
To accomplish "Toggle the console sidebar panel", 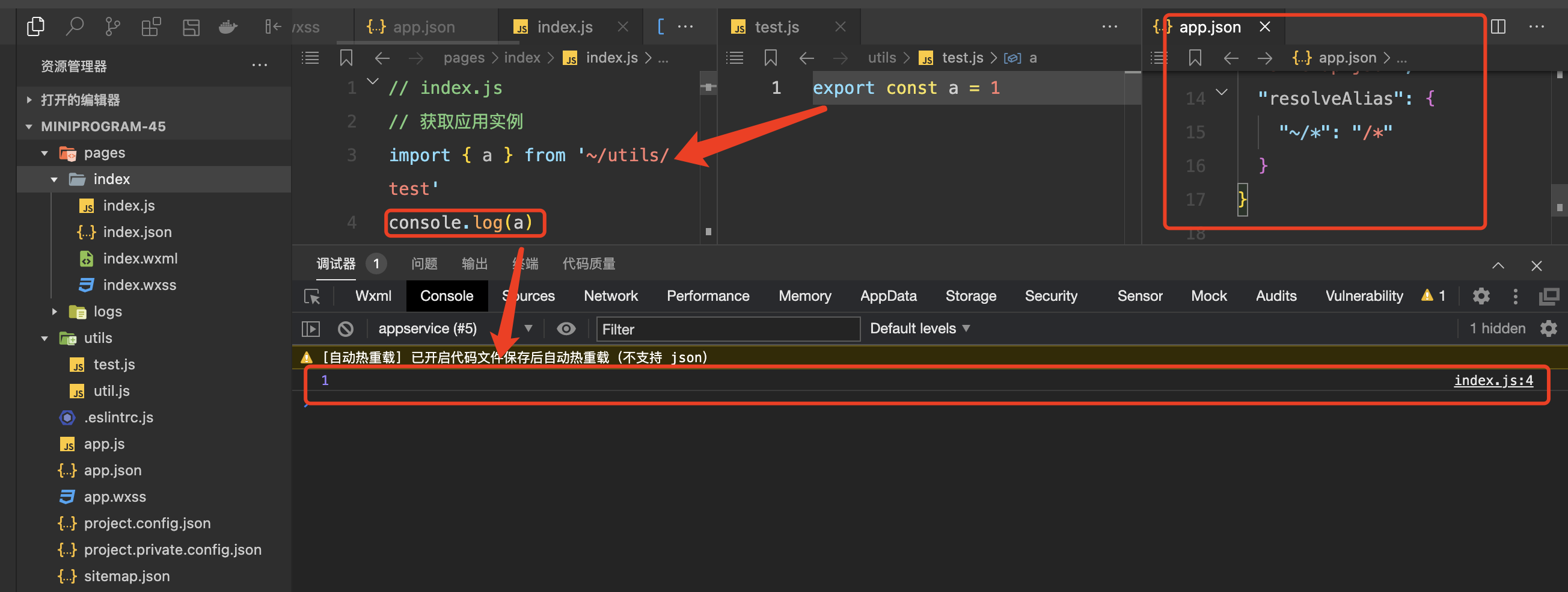I will [x=311, y=329].
